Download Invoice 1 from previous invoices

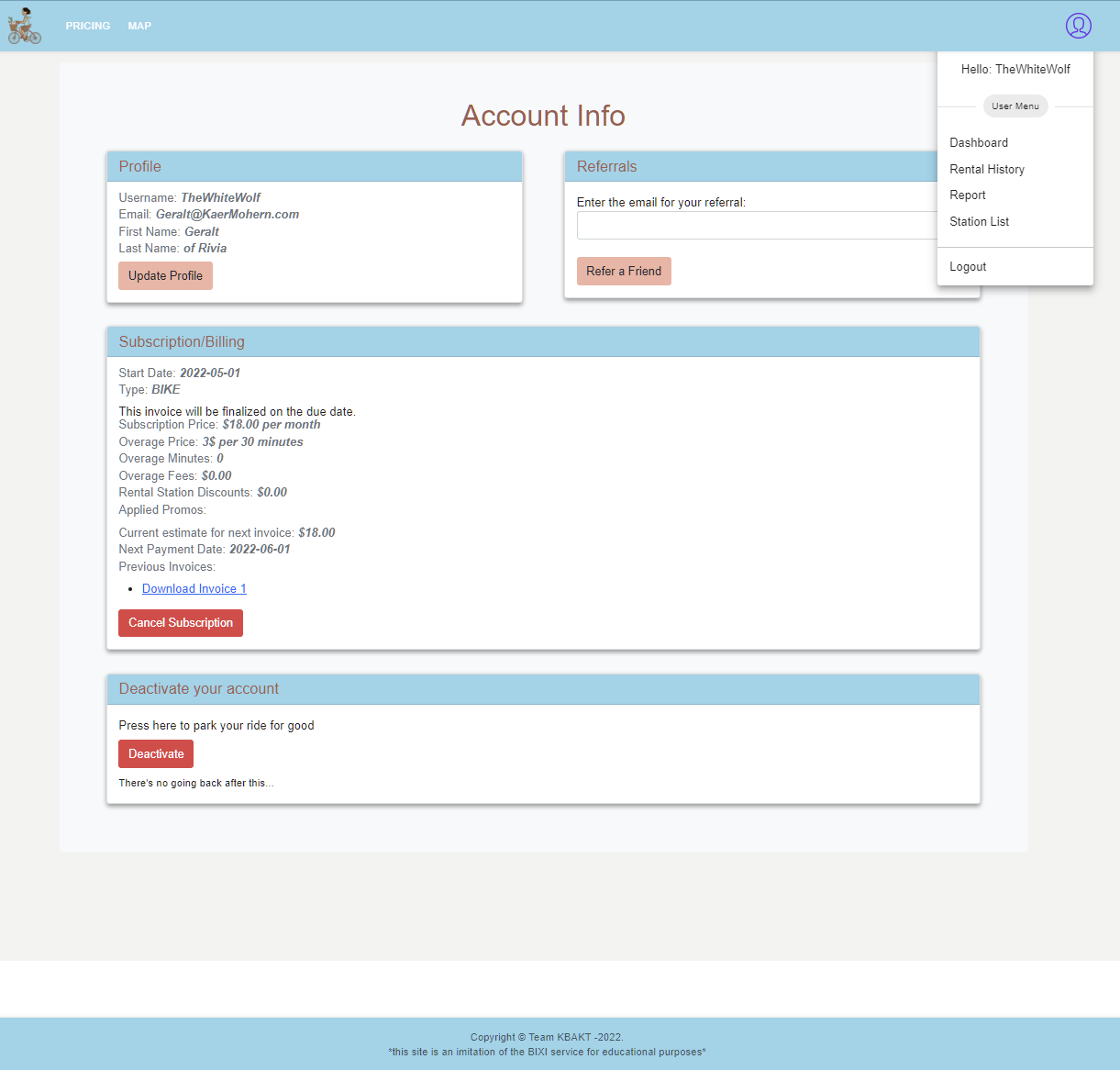[x=194, y=588]
